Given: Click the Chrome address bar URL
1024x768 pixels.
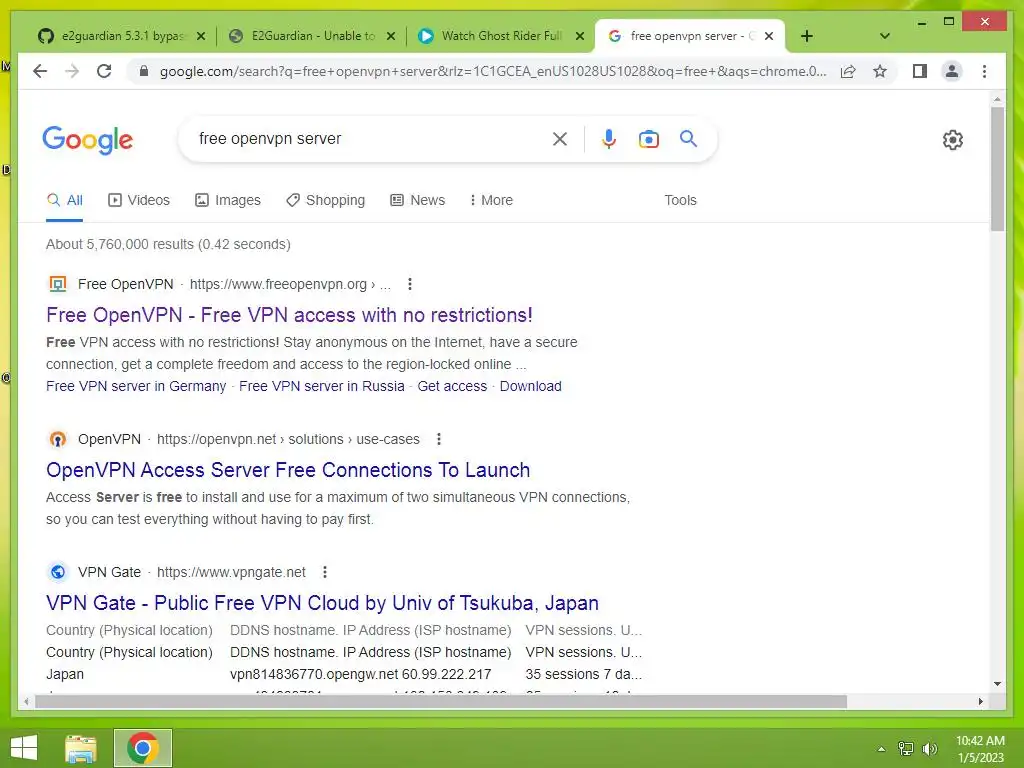Looking at the screenshot, I should point(493,71).
